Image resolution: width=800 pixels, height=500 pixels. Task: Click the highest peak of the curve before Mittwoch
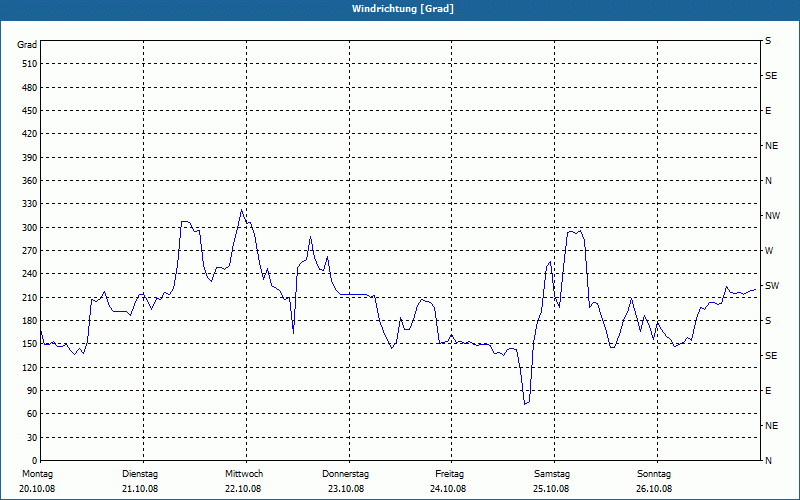[x=241, y=210]
